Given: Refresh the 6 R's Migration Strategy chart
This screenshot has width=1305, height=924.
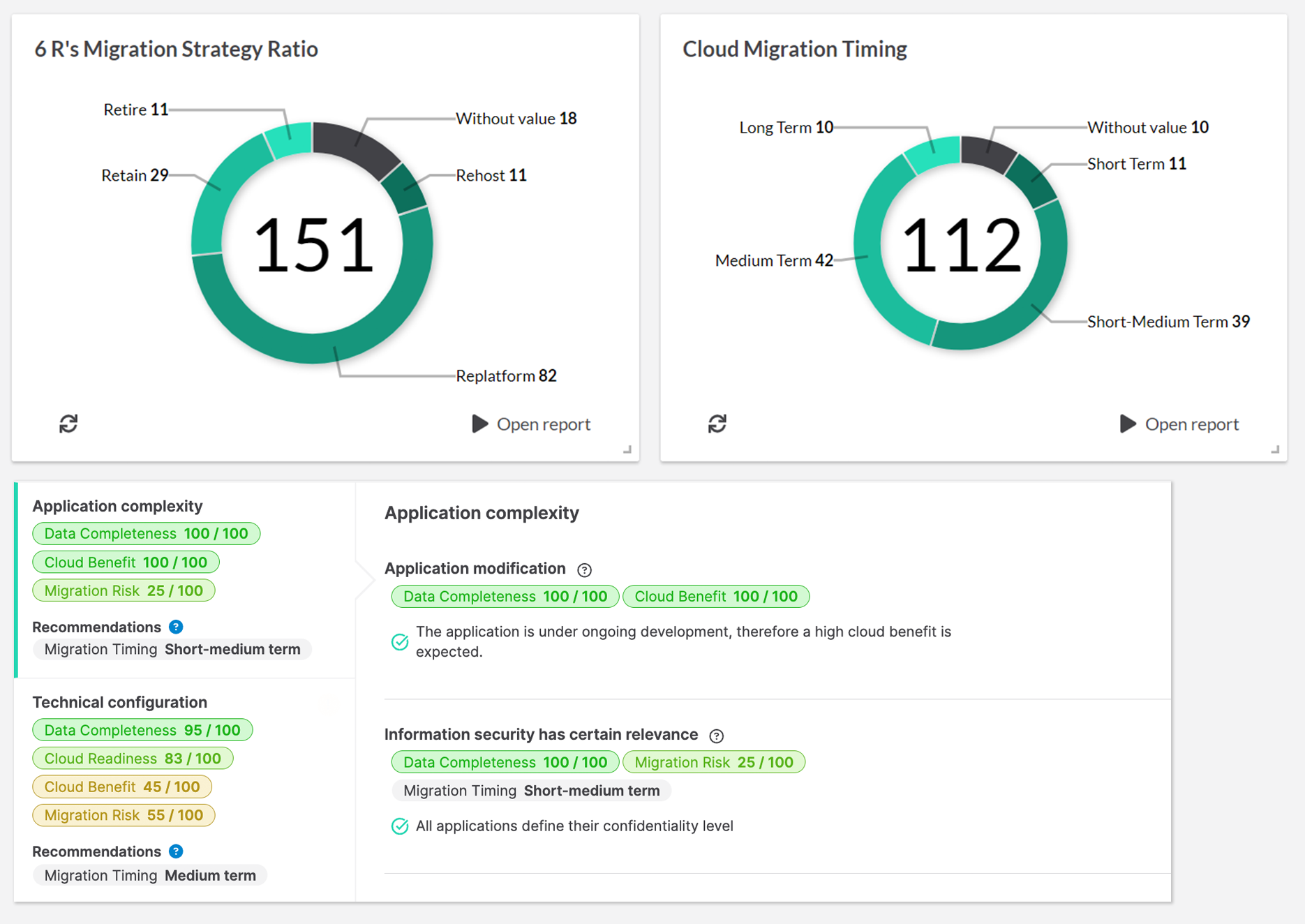Looking at the screenshot, I should 68,424.
